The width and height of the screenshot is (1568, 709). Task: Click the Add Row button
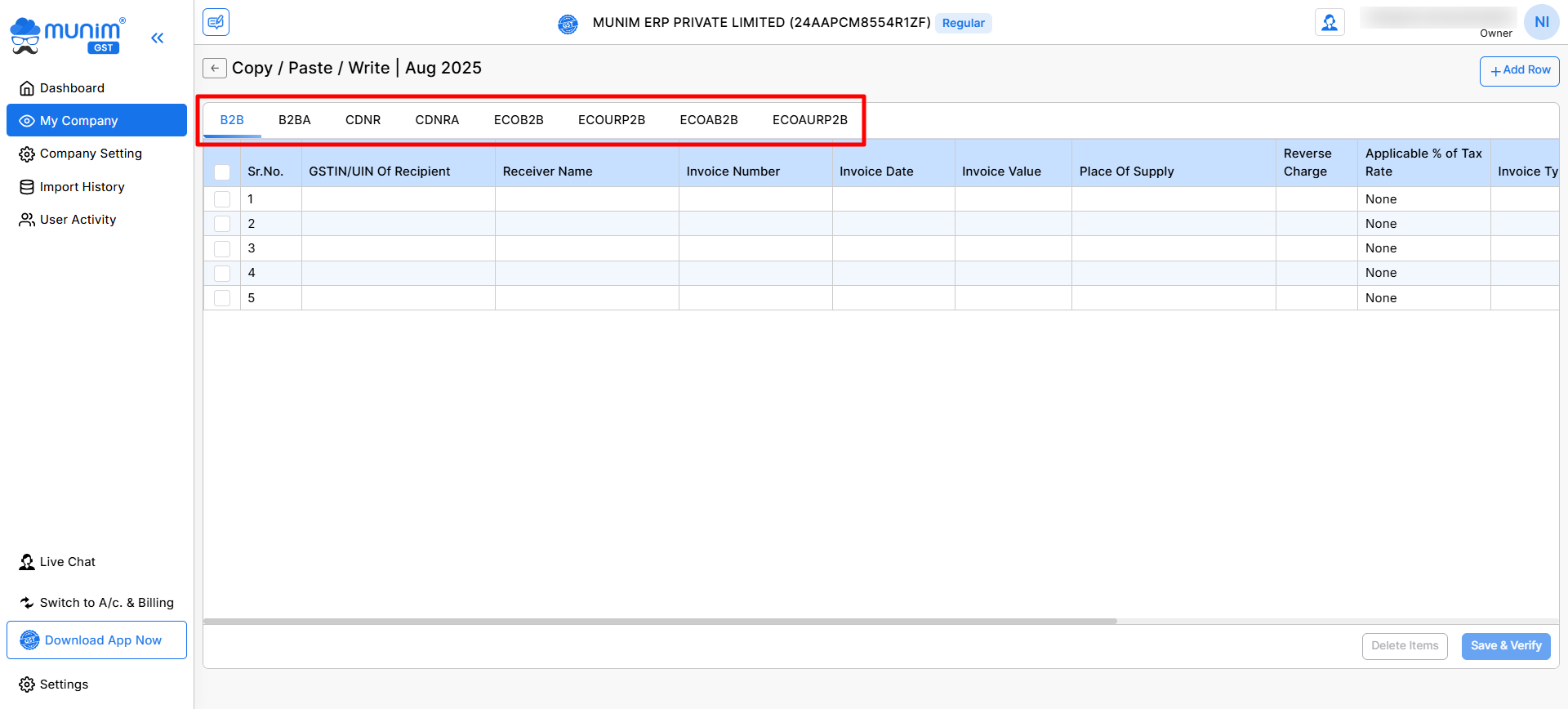[1519, 70]
